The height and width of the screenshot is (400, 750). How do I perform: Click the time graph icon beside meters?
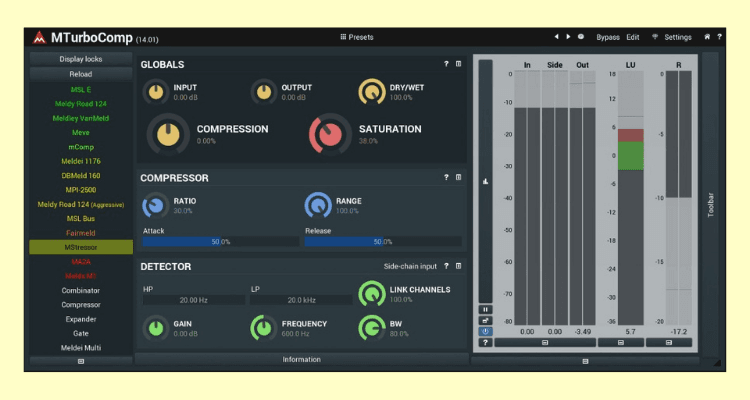485,181
